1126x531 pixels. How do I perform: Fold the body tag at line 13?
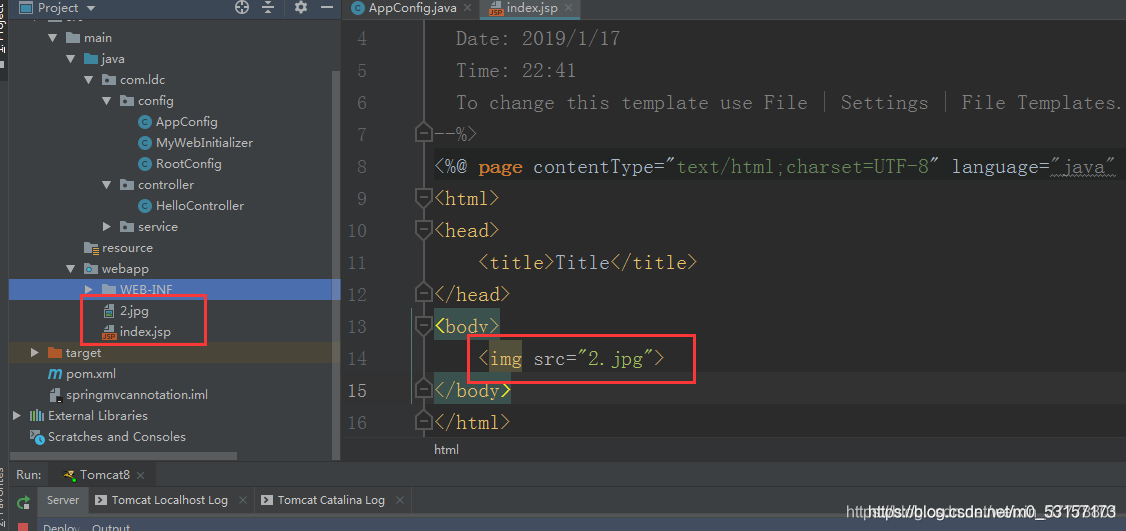[424, 326]
